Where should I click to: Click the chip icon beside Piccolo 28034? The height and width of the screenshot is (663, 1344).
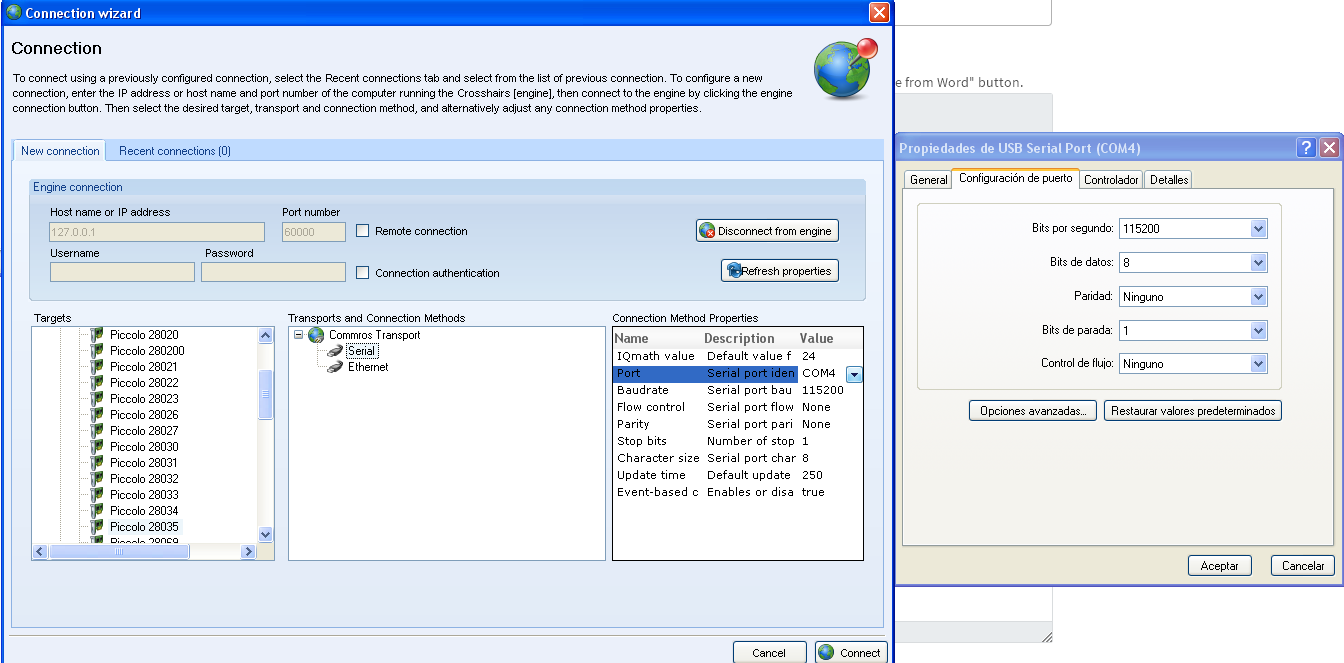[x=97, y=511]
